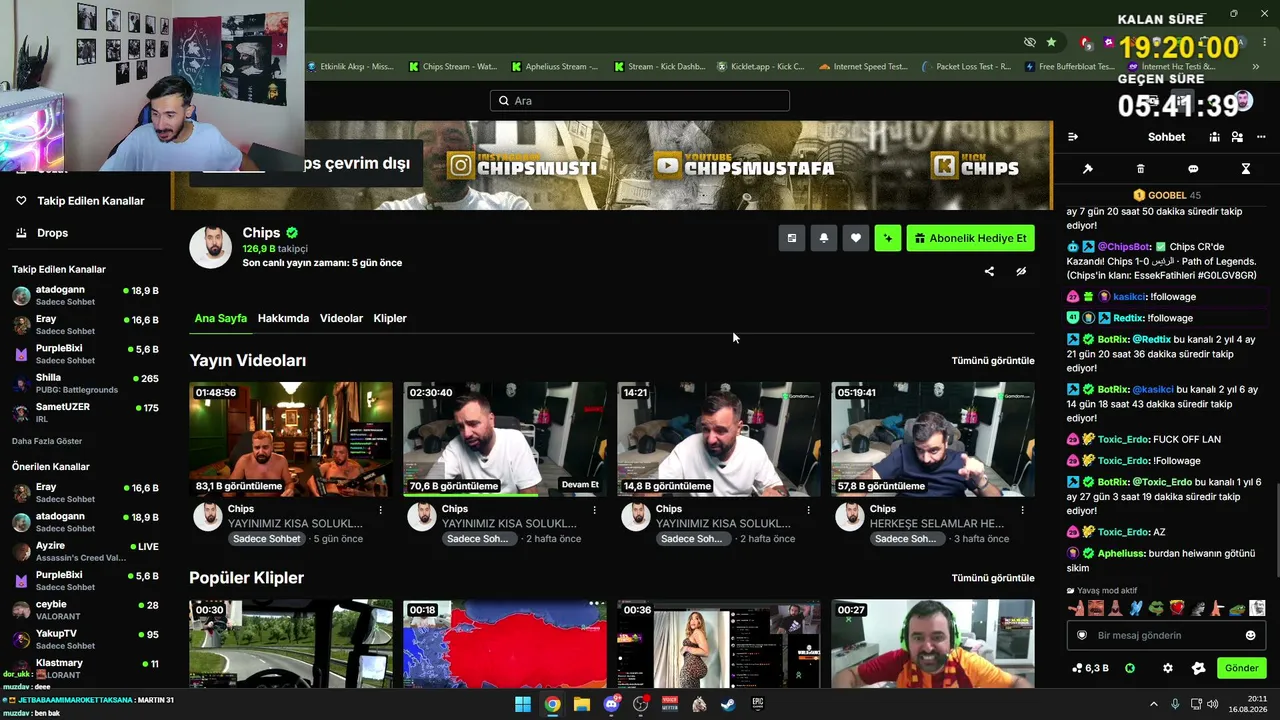Click the Abonelik Hediye Et button
The height and width of the screenshot is (720, 1280).
click(x=970, y=238)
